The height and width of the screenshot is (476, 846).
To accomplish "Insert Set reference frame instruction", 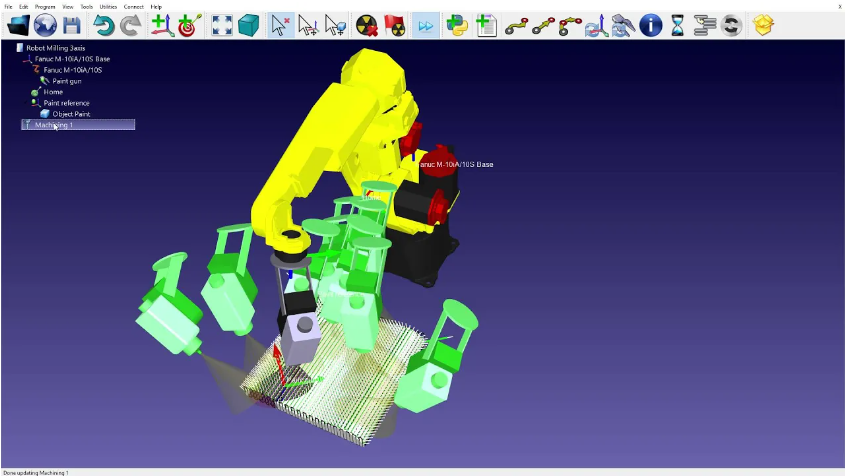I will point(597,25).
